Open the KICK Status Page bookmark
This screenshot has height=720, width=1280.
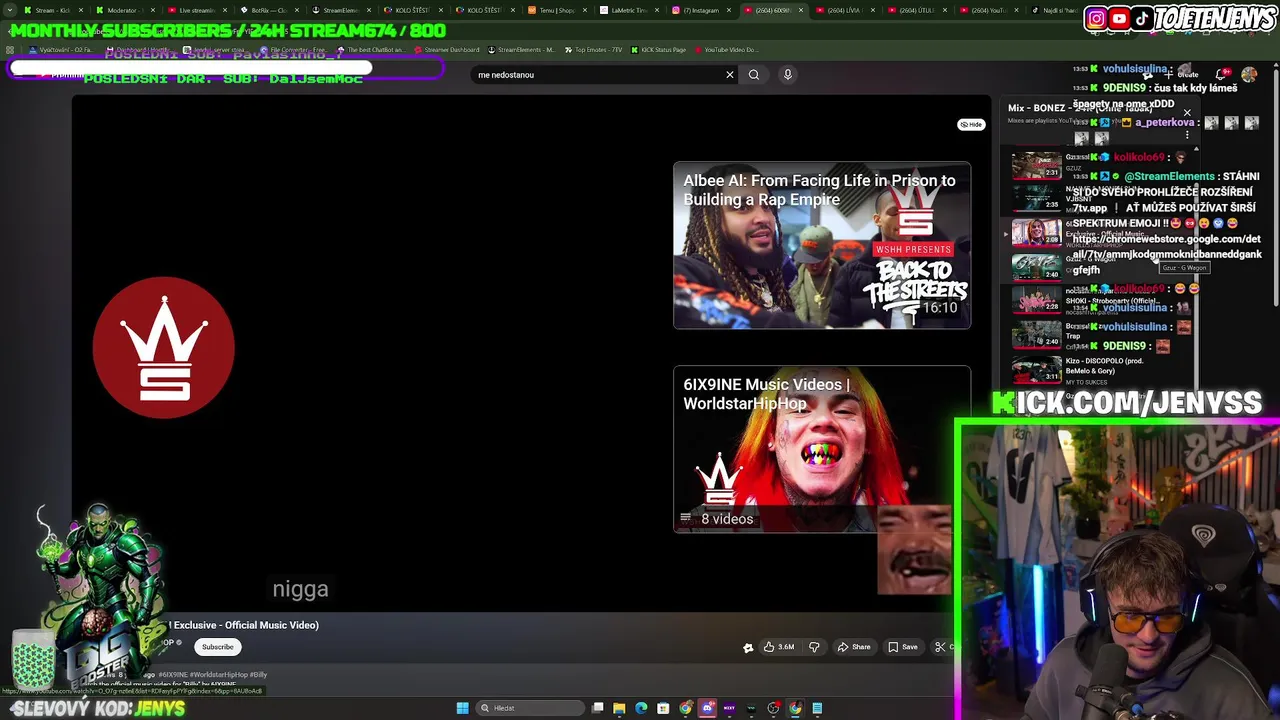coord(657,49)
